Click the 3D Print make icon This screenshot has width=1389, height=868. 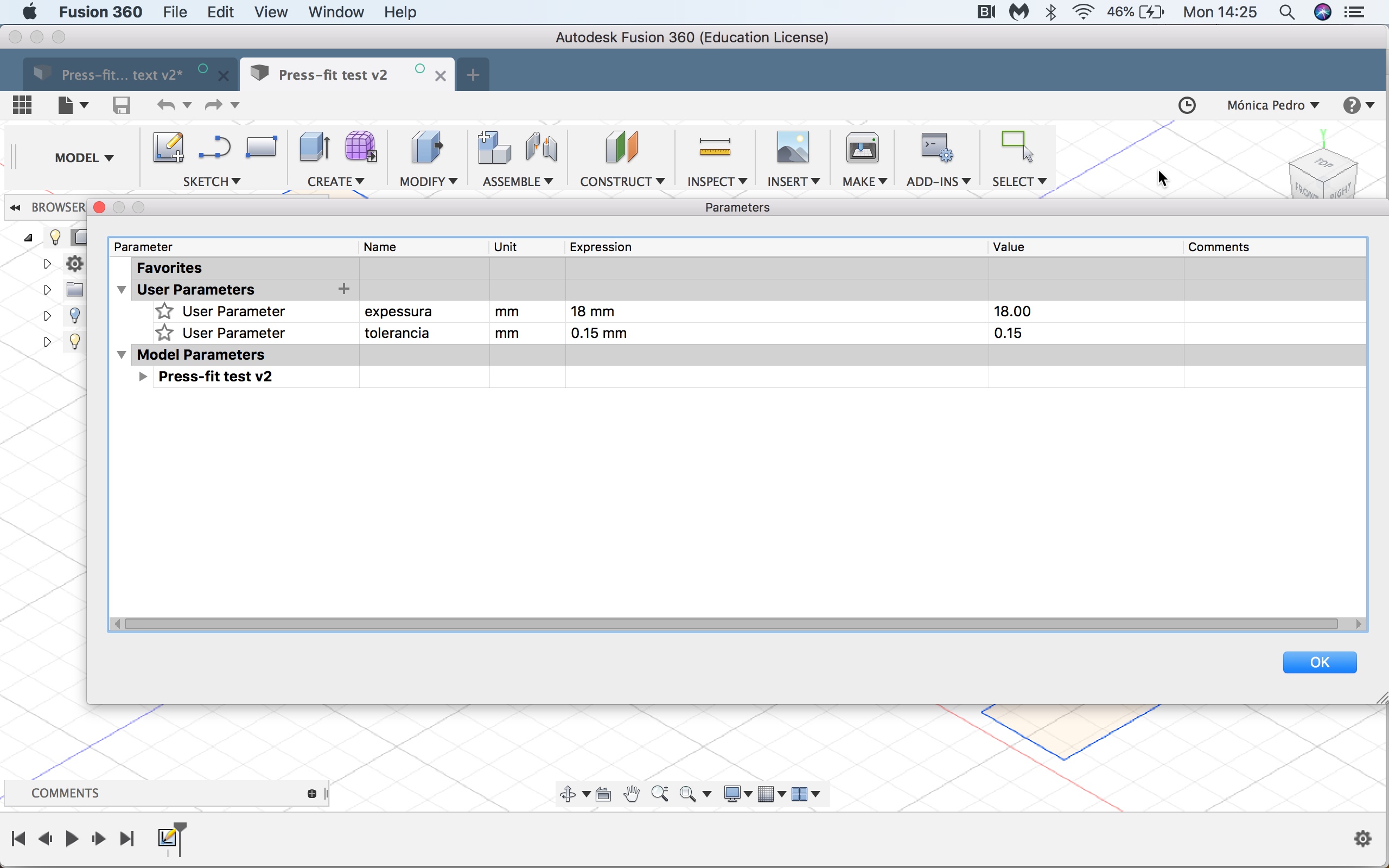click(863, 147)
